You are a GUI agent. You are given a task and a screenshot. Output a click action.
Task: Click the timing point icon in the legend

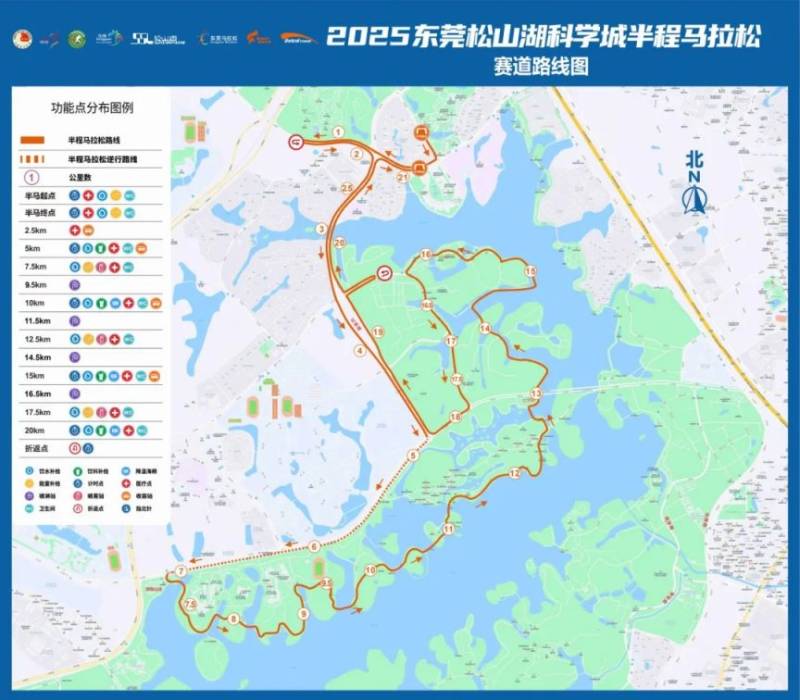[x=77, y=483]
